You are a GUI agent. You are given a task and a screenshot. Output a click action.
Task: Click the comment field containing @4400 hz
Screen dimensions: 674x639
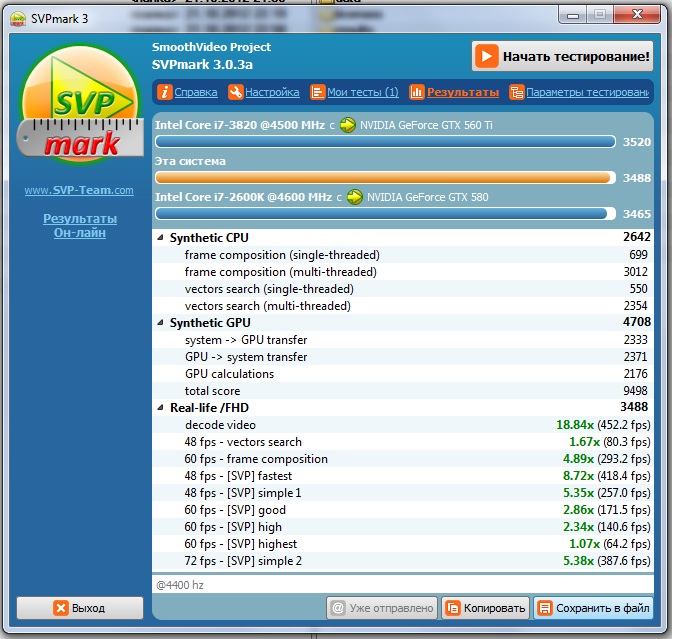pyautogui.click(x=402, y=584)
